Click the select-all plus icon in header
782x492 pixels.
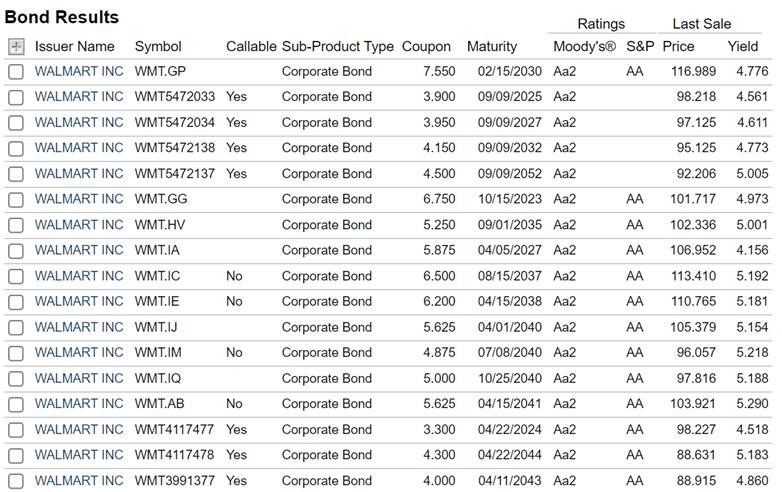click(x=16, y=47)
